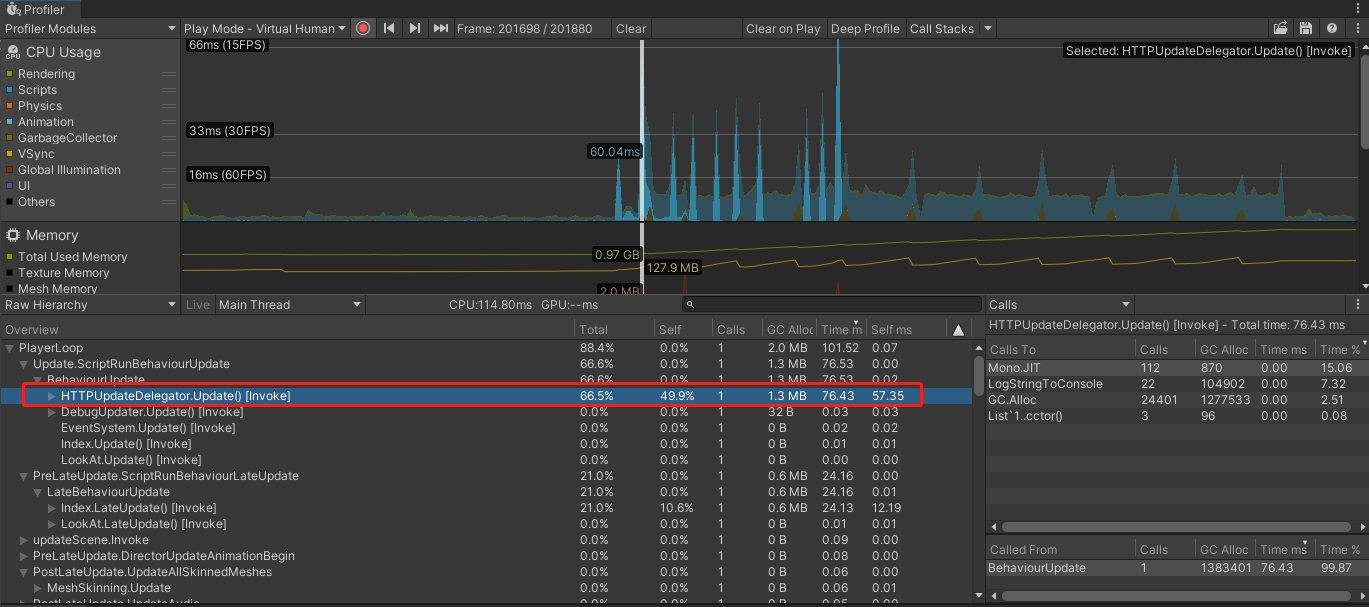
Task: Toggle Clear on Play
Action: pos(783,28)
